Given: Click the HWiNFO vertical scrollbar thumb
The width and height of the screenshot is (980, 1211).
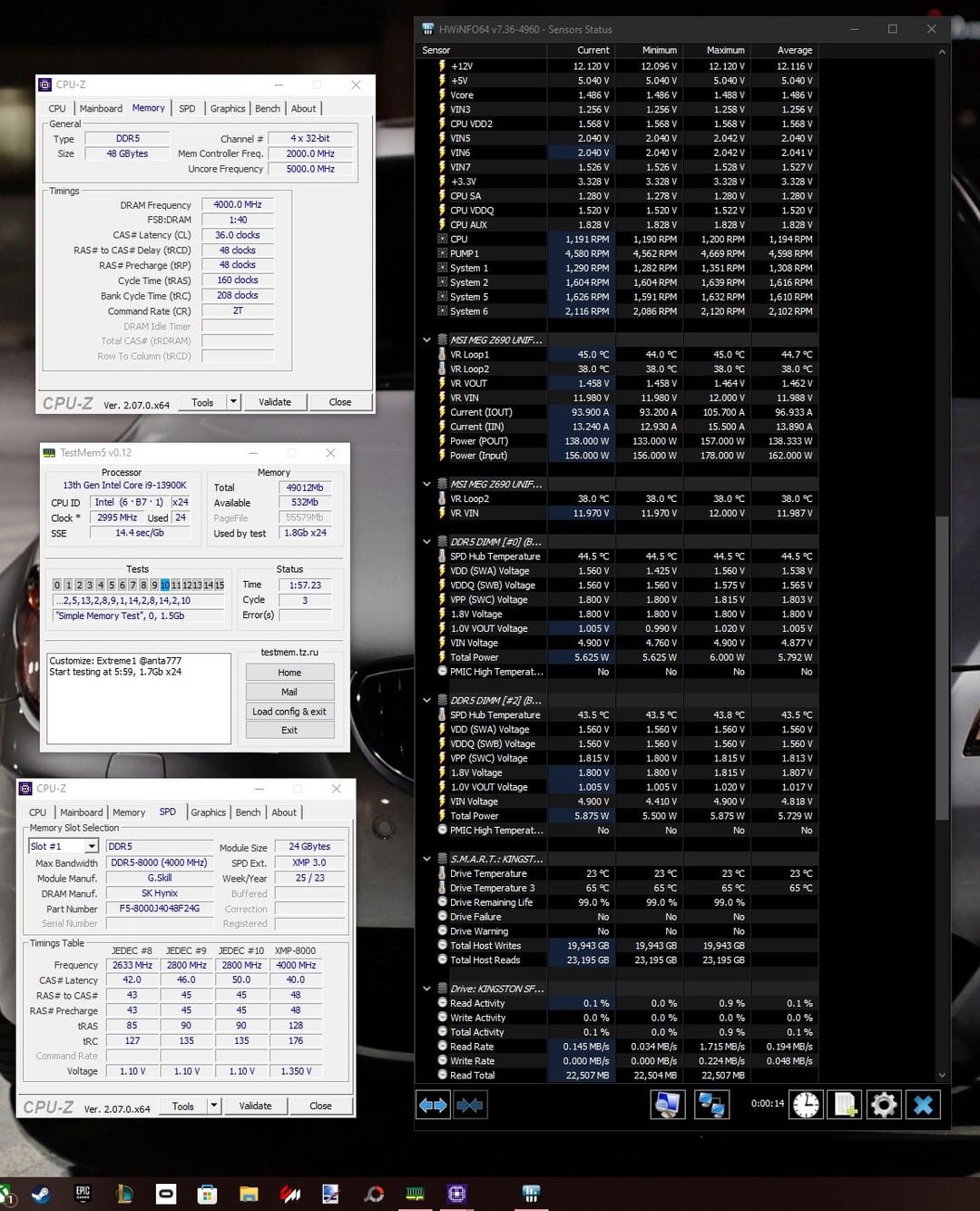Looking at the screenshot, I should (x=942, y=667).
